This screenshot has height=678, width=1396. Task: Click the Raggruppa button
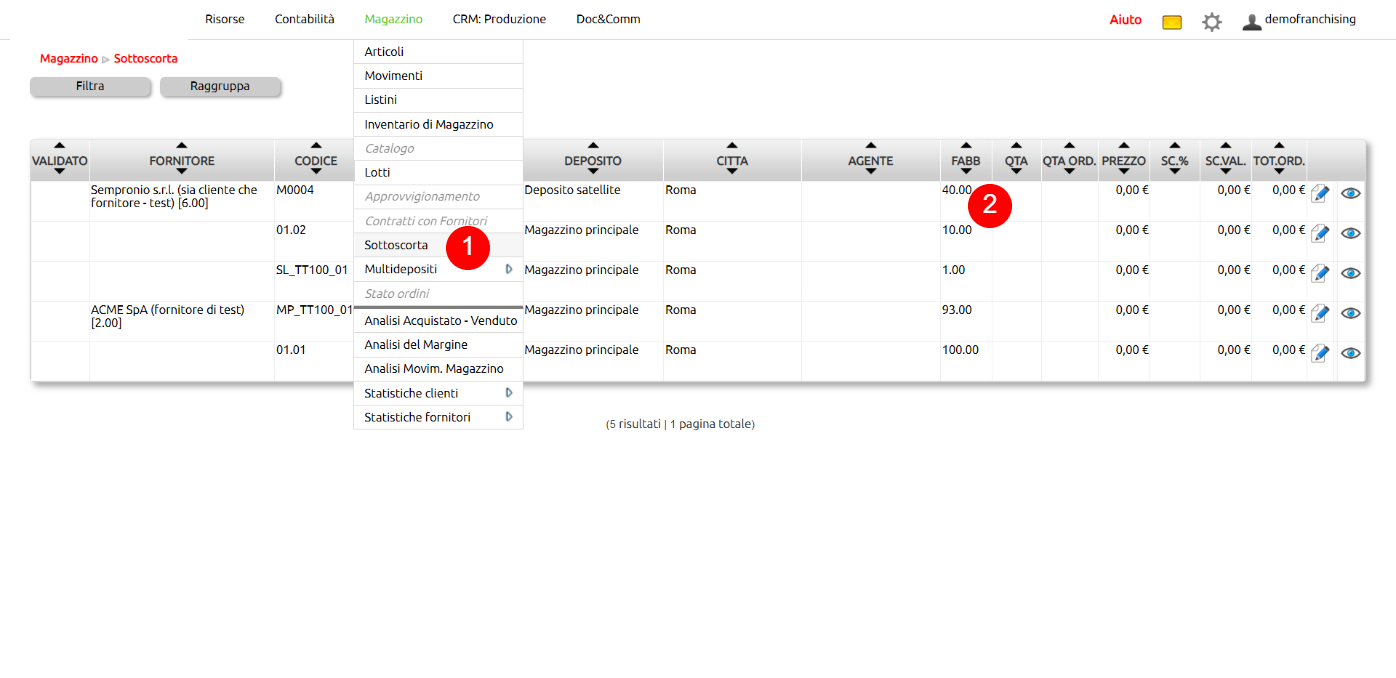[220, 87]
